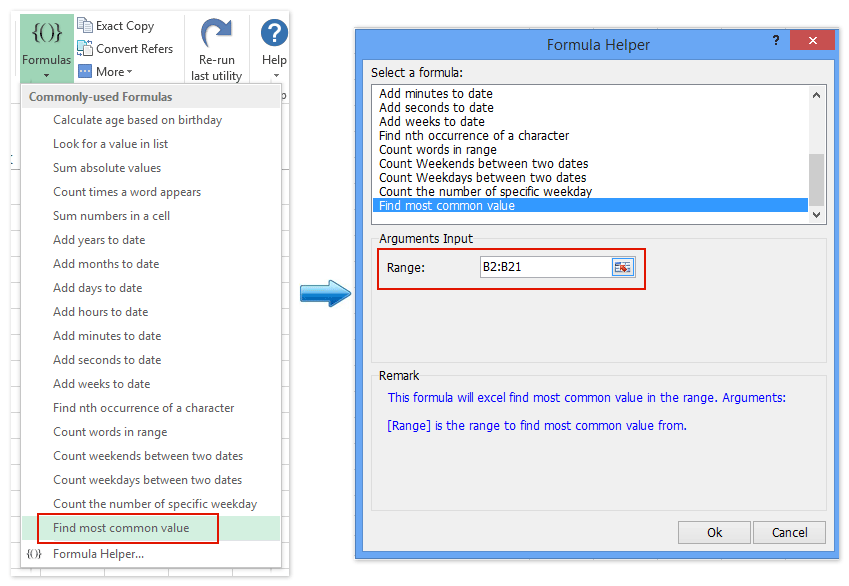Open the Formulas dropdown arrow
This screenshot has height=586, width=849.
click(46, 75)
